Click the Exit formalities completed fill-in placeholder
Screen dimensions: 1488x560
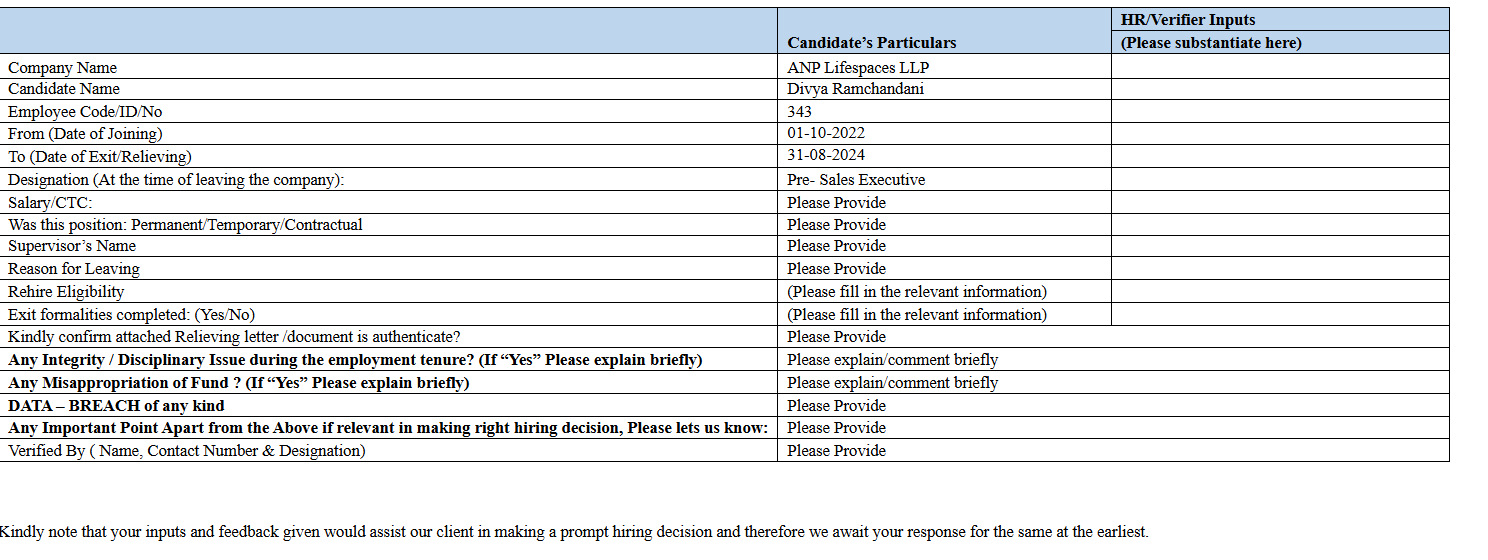click(916, 315)
